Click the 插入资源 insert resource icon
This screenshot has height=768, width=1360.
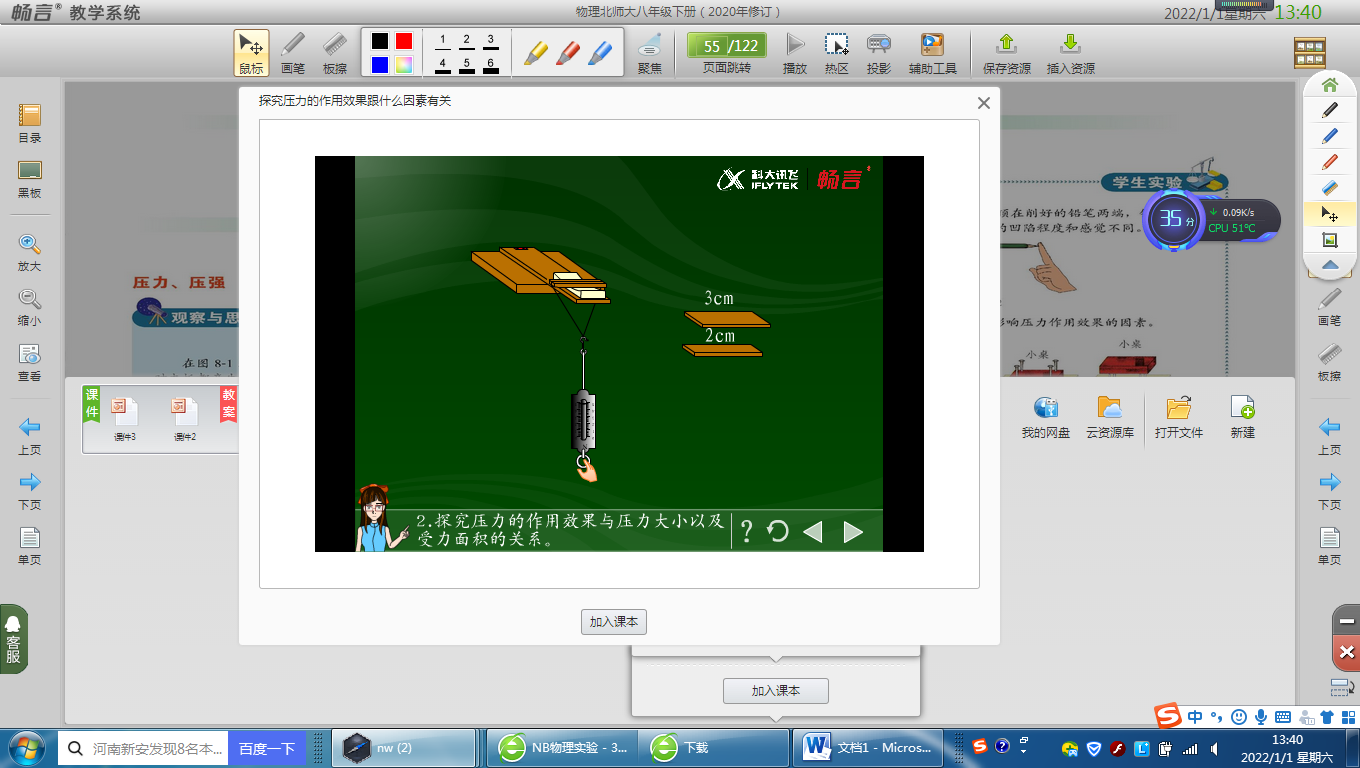pos(1070,52)
